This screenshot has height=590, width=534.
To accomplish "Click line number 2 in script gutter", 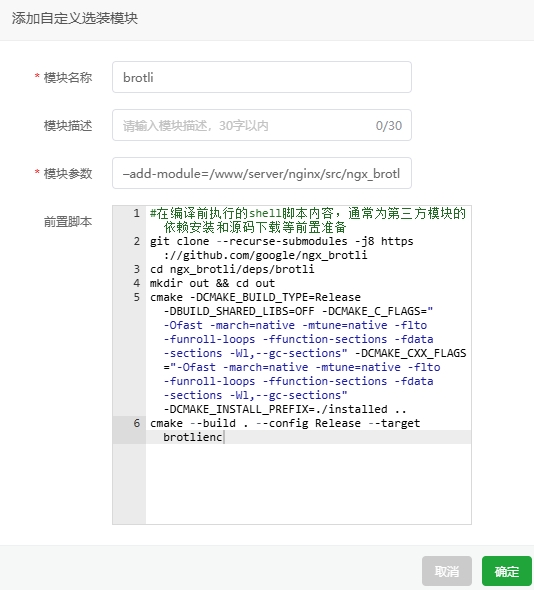I will click(137, 241).
